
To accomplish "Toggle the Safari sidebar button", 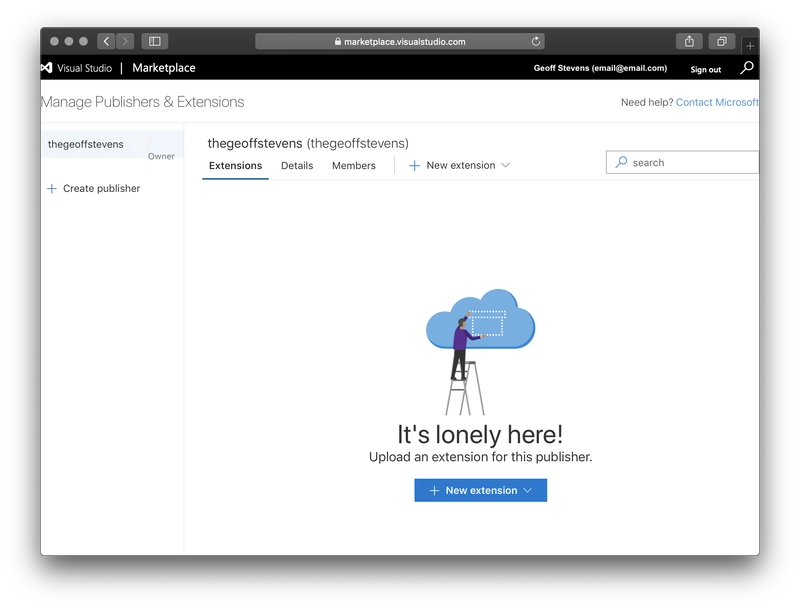I will [x=155, y=41].
